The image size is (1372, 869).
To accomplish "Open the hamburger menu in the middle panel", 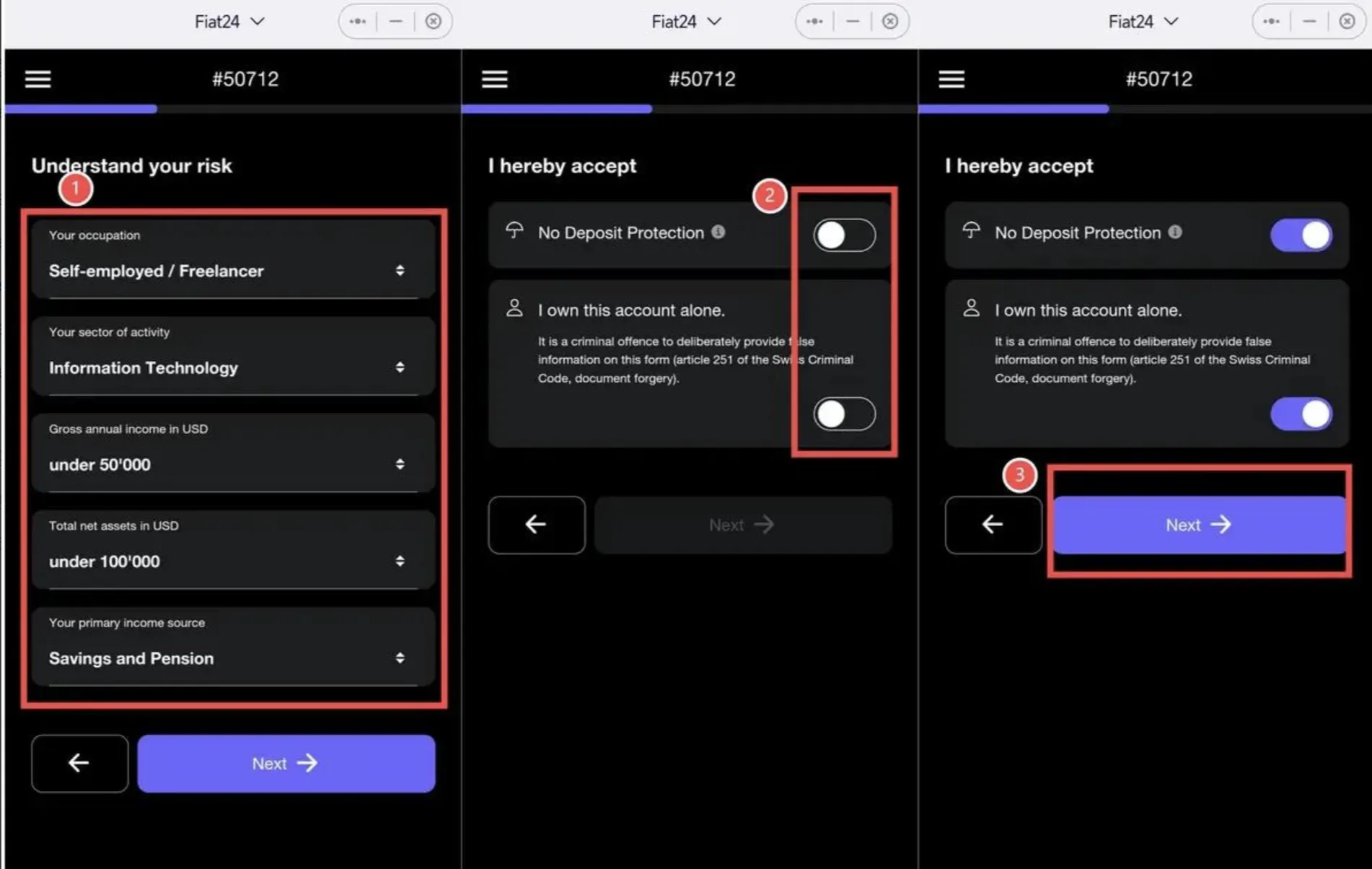I will [494, 79].
